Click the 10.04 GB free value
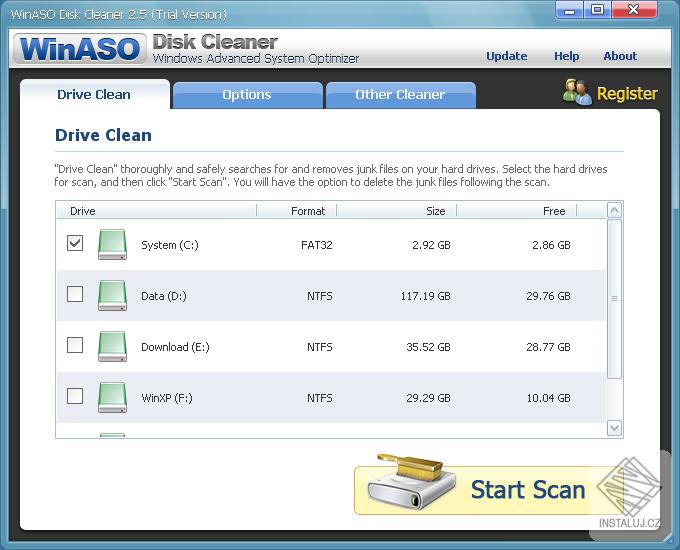Image resolution: width=680 pixels, height=550 pixels. tap(548, 398)
